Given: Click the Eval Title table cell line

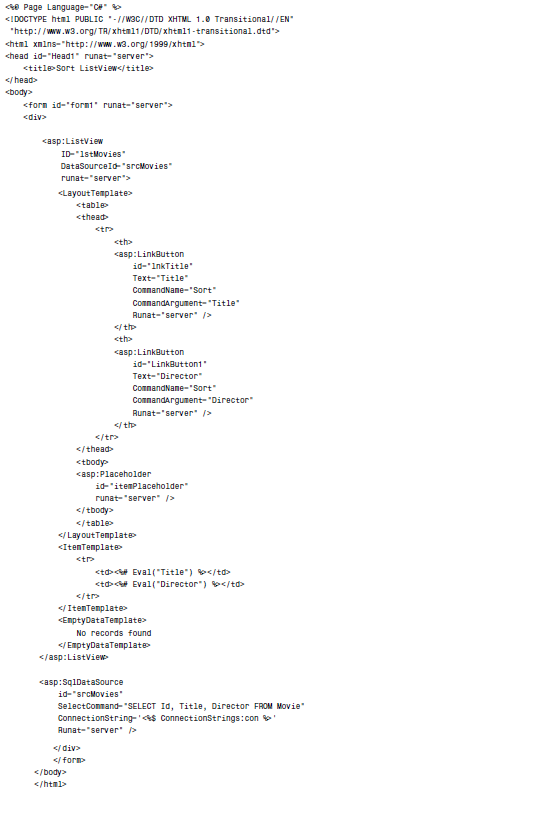Looking at the screenshot, I should pyautogui.click(x=163, y=572).
